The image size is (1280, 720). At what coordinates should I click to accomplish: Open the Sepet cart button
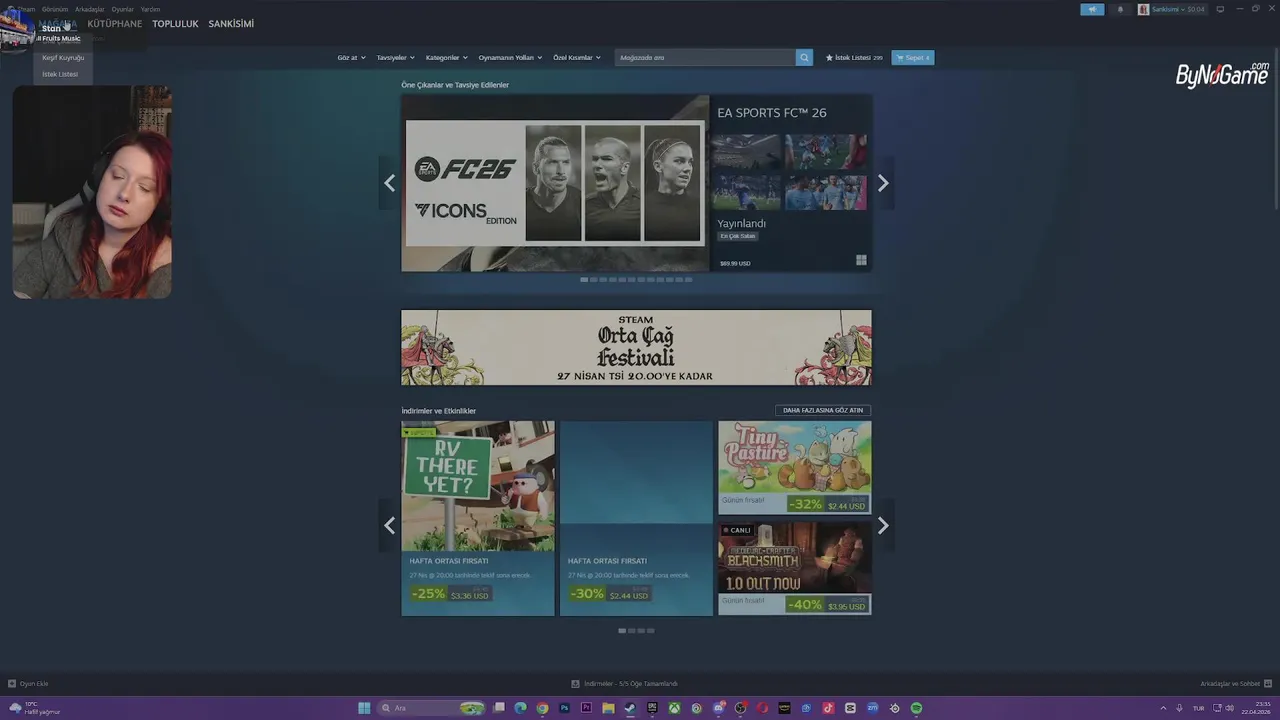coord(912,58)
